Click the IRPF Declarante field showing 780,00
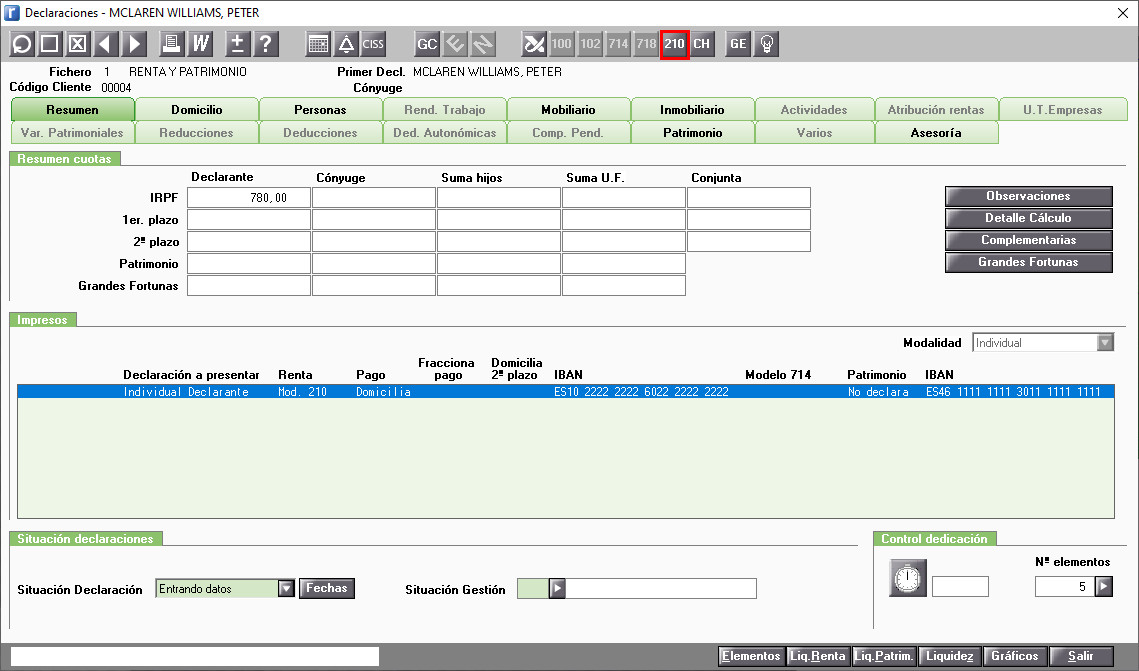 click(x=249, y=198)
